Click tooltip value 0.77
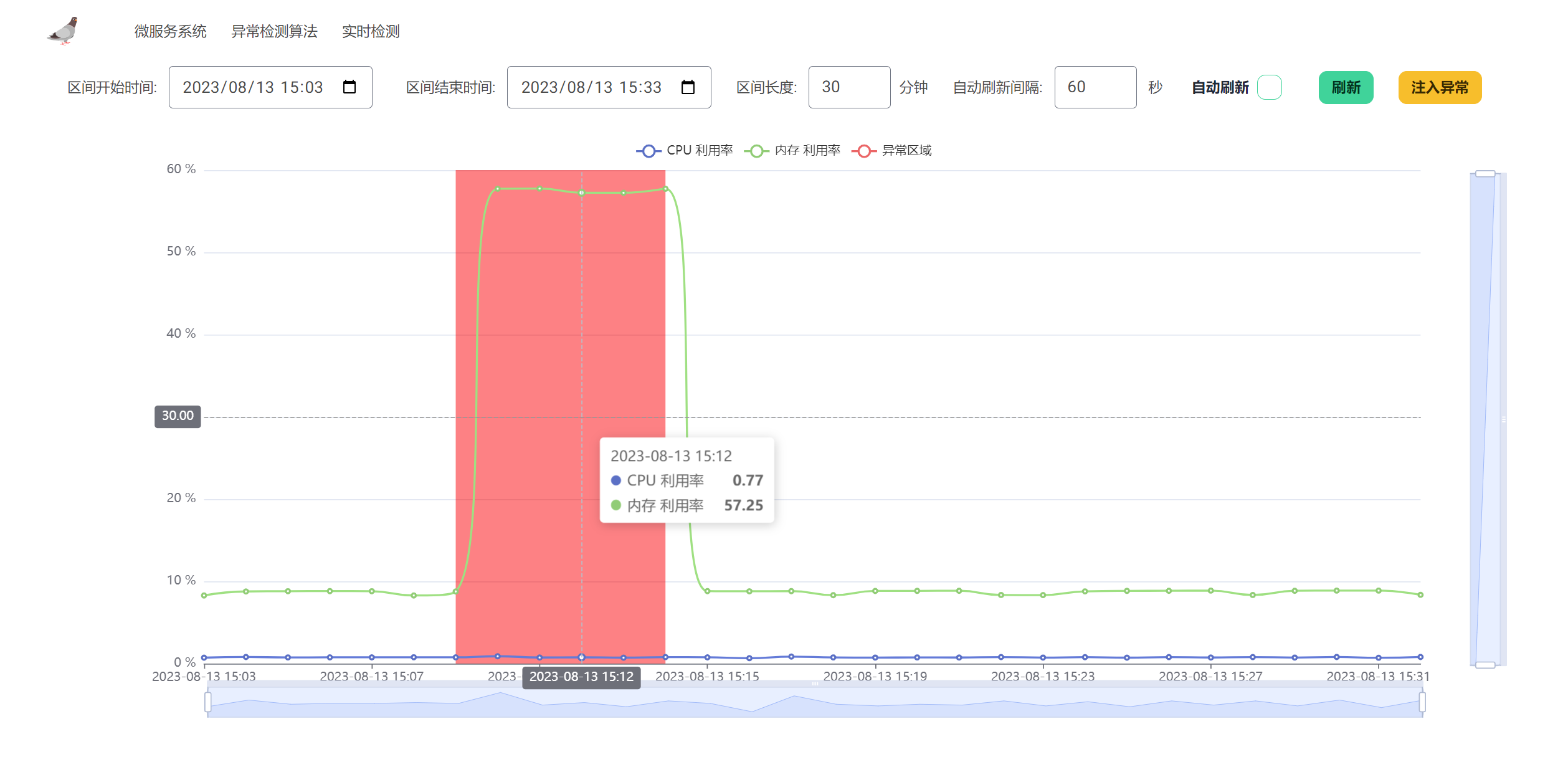This screenshot has width=1568, height=772. click(748, 480)
